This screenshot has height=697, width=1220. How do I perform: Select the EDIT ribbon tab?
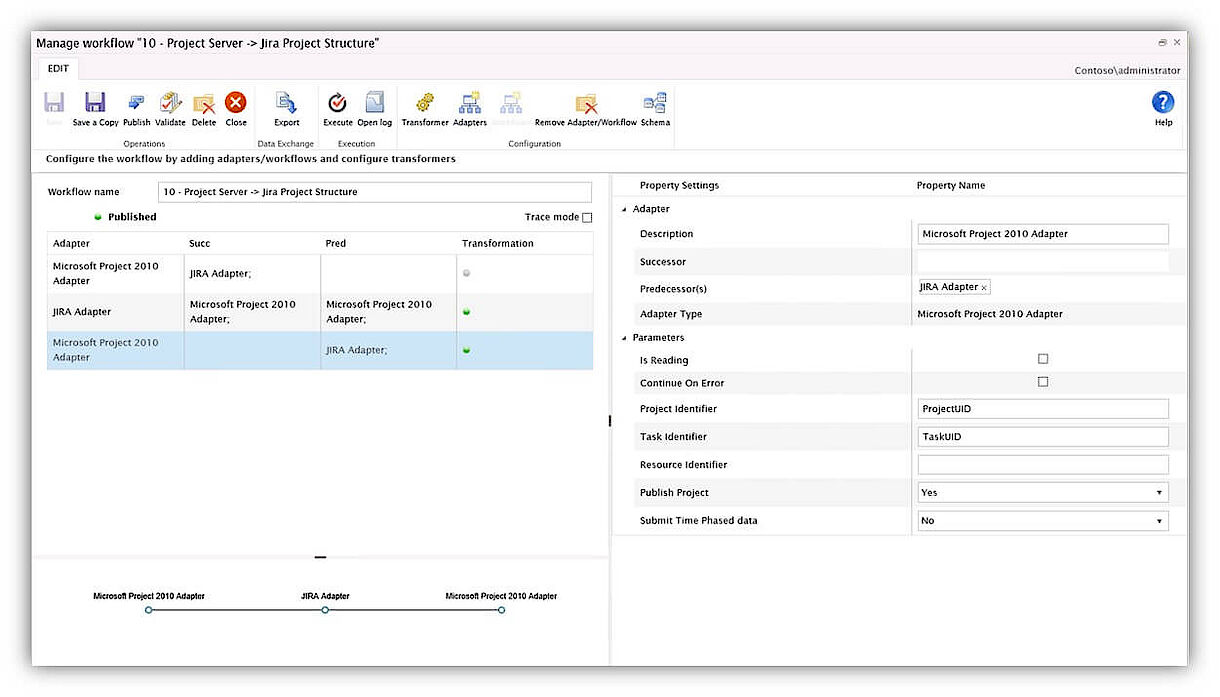58,69
